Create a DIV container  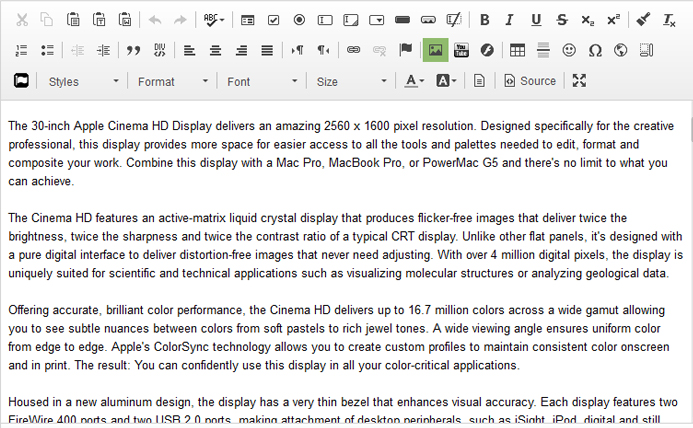pyautogui.click(x=159, y=50)
